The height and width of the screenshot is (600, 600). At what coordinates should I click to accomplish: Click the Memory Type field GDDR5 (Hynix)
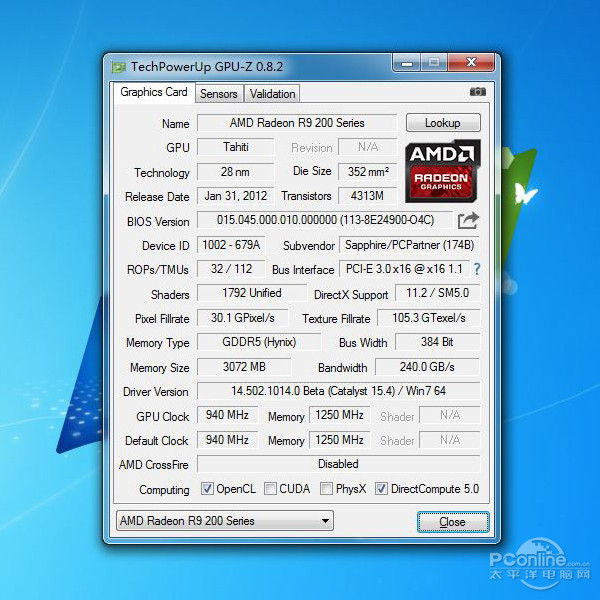259,342
